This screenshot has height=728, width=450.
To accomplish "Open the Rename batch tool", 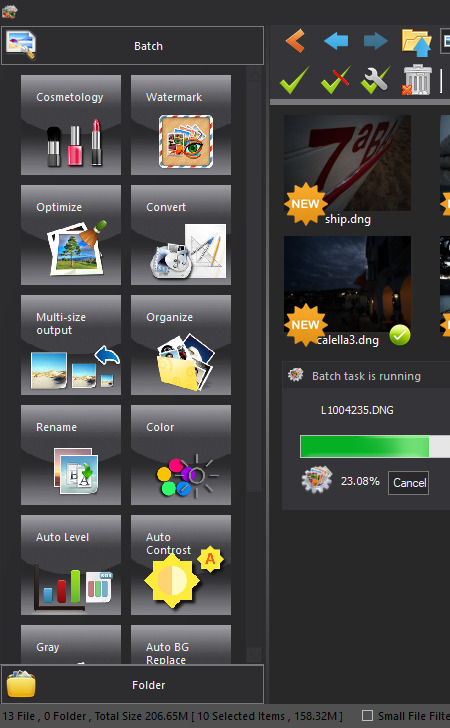I will (x=71, y=455).
